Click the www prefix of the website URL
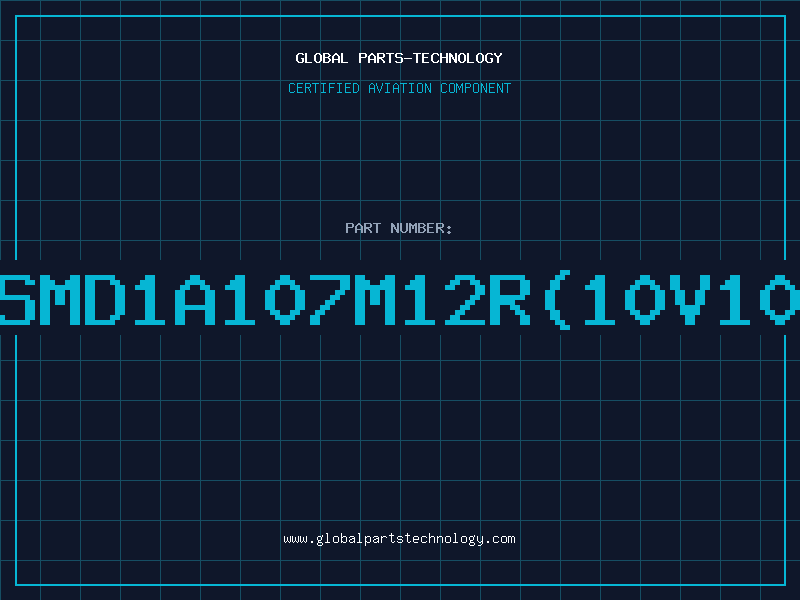Viewport: 800px width, 600px height. coord(296,539)
